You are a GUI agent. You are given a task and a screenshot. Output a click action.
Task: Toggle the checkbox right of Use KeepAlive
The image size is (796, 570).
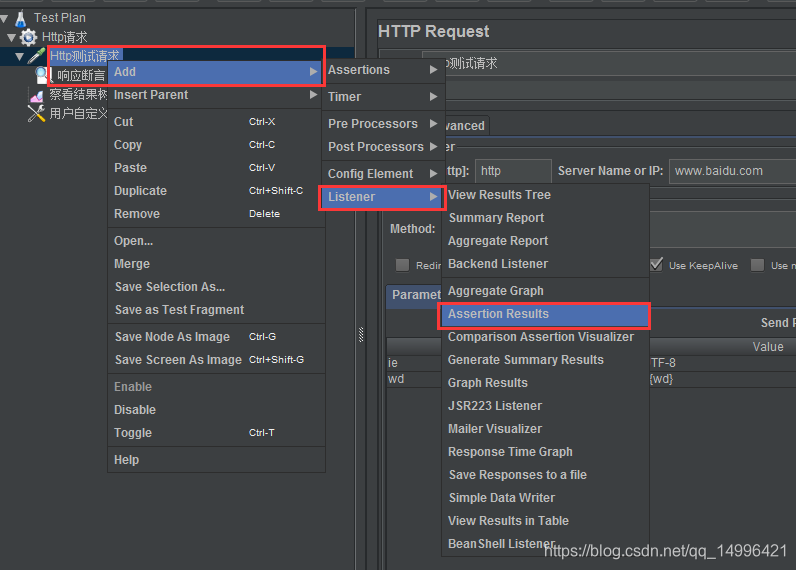[x=757, y=265]
